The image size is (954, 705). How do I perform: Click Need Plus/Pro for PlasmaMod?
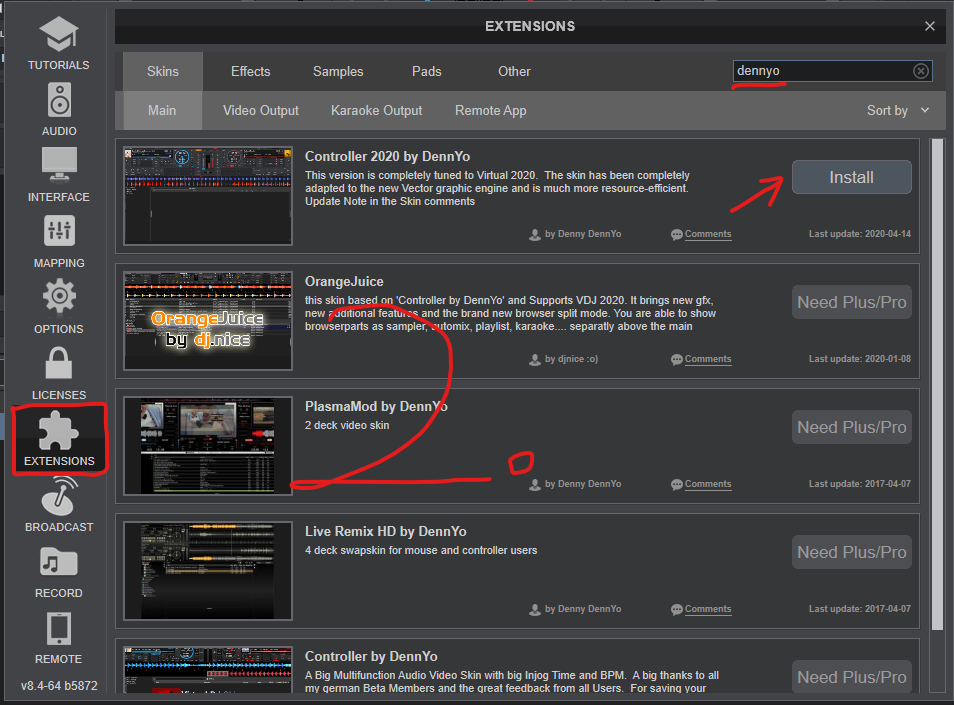point(851,427)
